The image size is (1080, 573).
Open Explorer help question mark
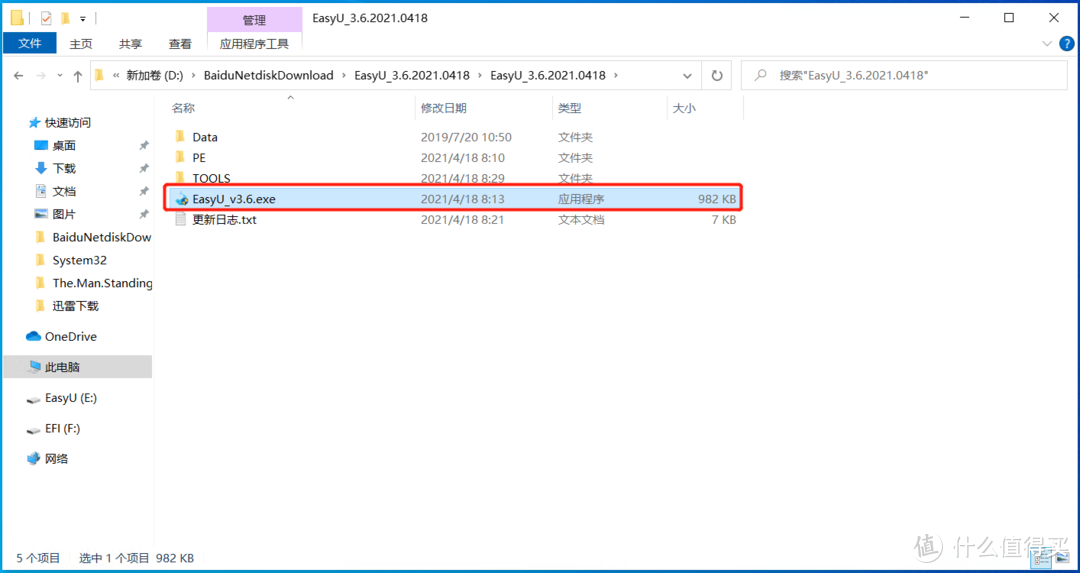click(1066, 43)
